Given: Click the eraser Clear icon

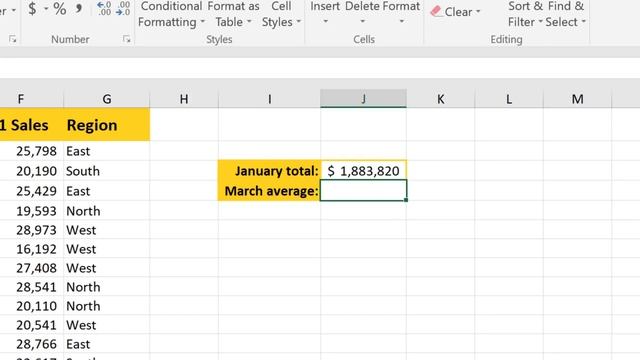Looking at the screenshot, I should pos(436,11).
